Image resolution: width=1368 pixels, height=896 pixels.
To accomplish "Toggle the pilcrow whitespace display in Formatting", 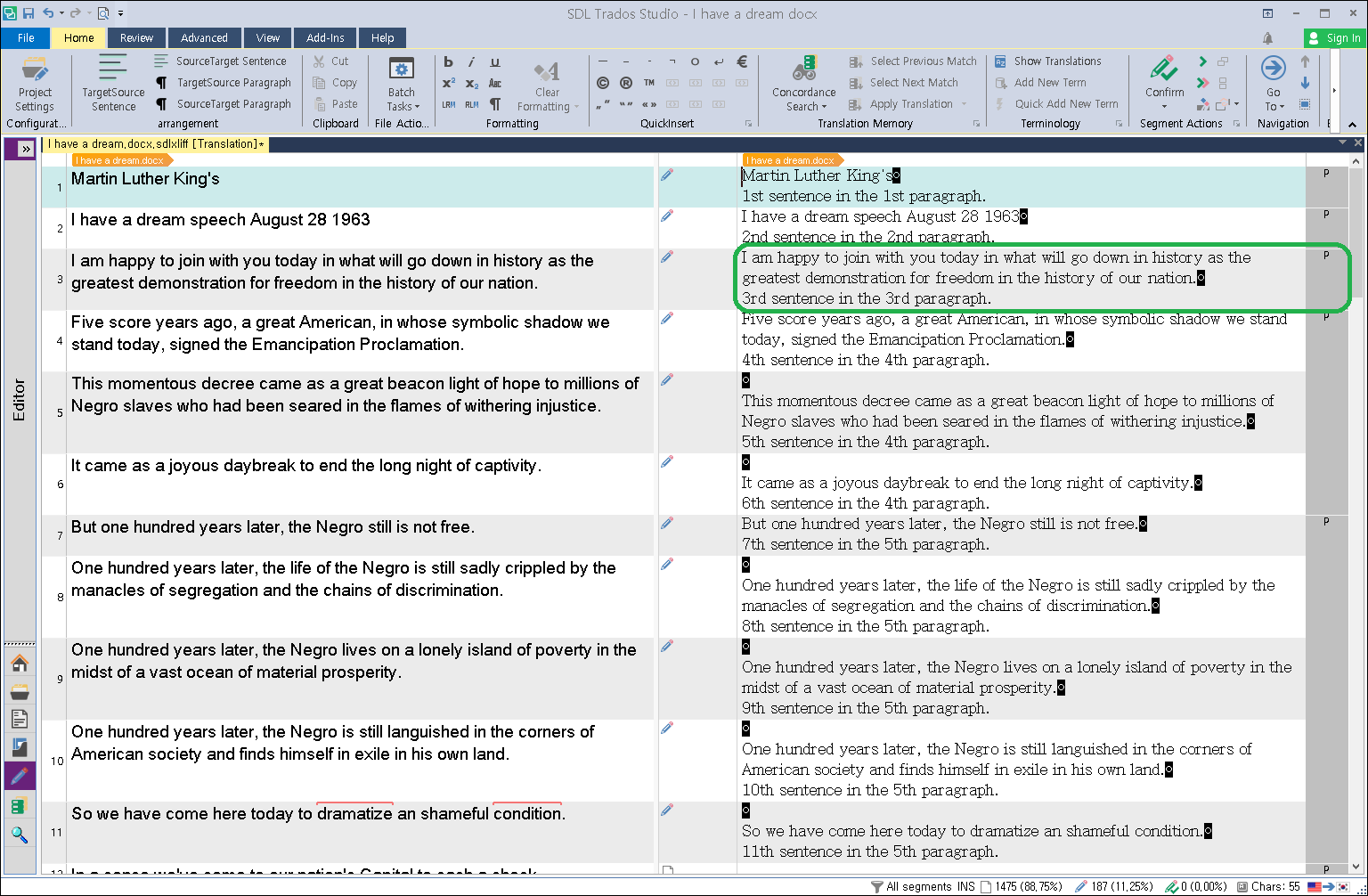I will [x=495, y=104].
